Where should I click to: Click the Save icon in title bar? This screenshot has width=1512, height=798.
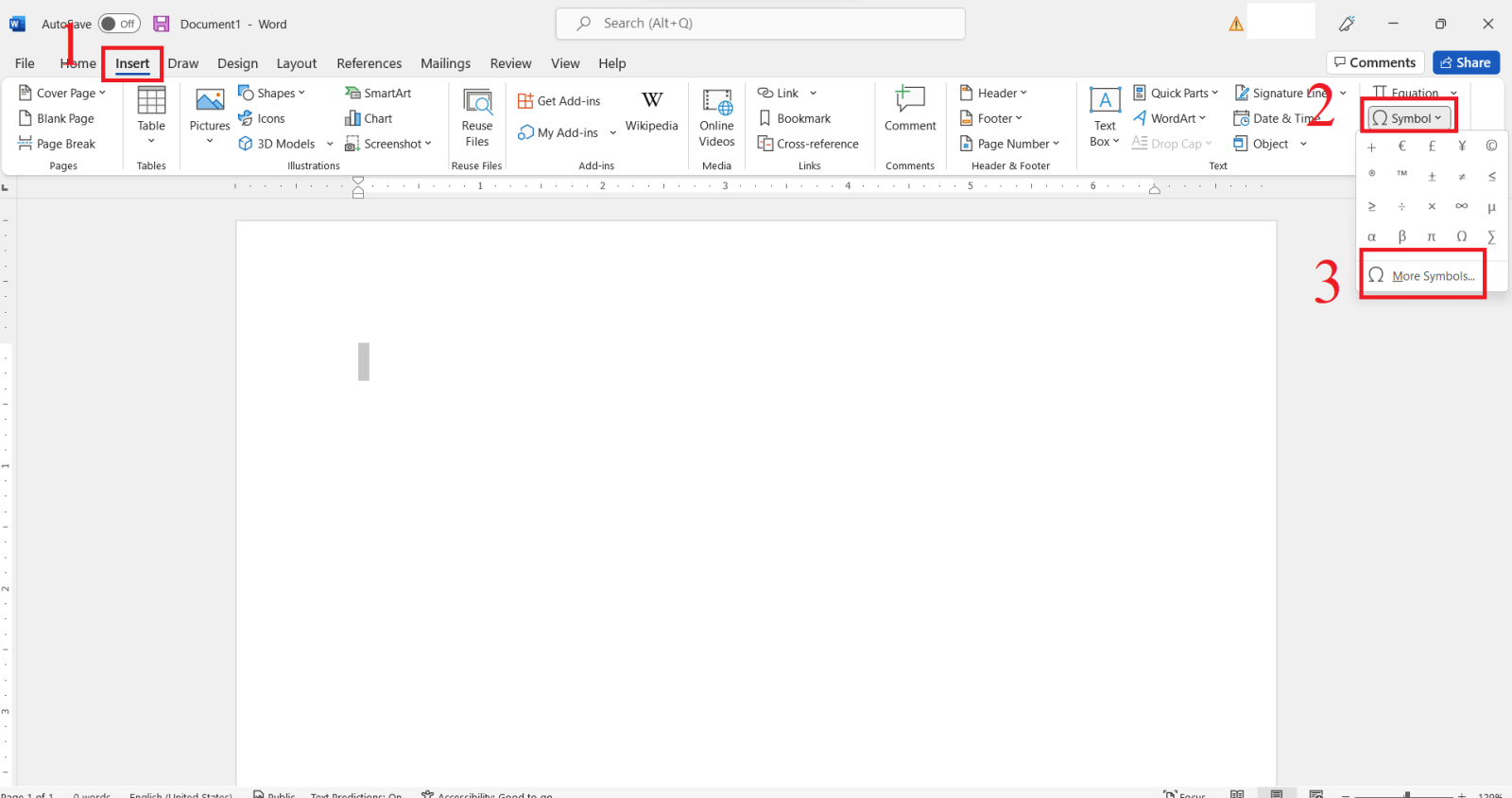click(162, 24)
